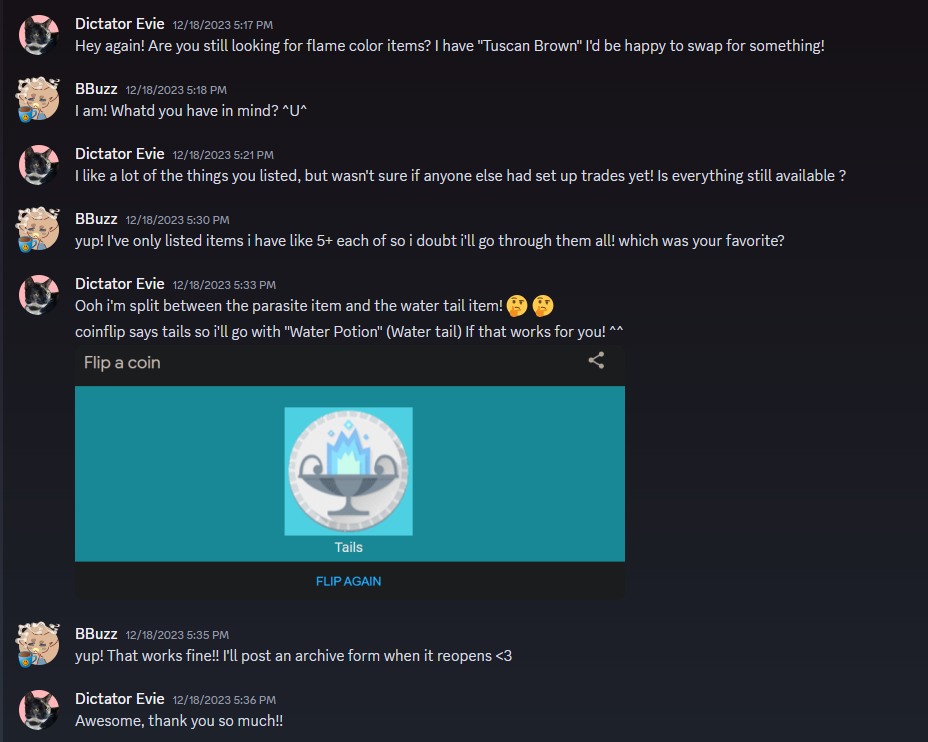This screenshot has height=742, width=928.
Task: Click the first thinking face emoji
Action: (x=517, y=306)
